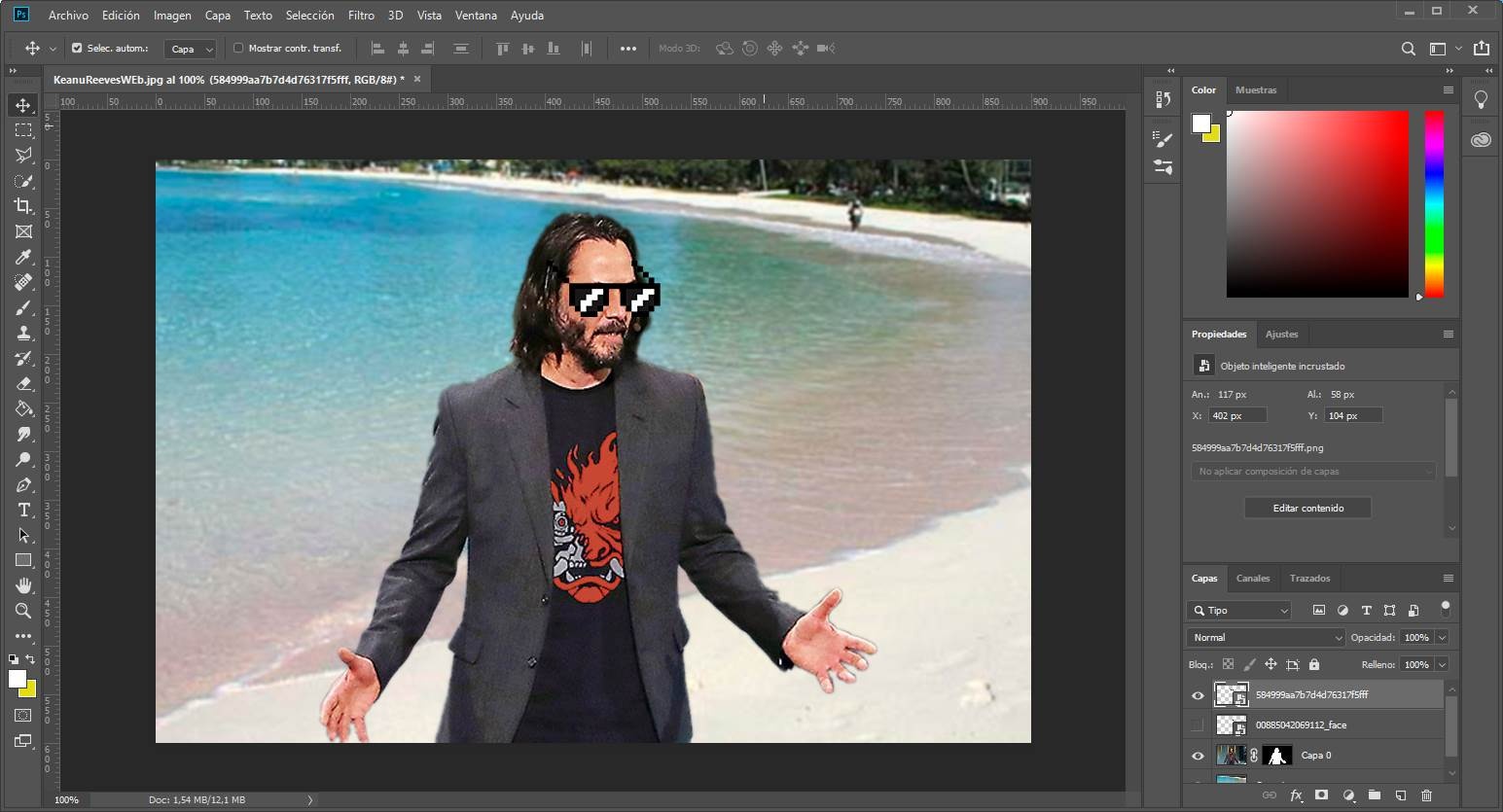Click the rainbow hue slider strip

(x=1434, y=203)
